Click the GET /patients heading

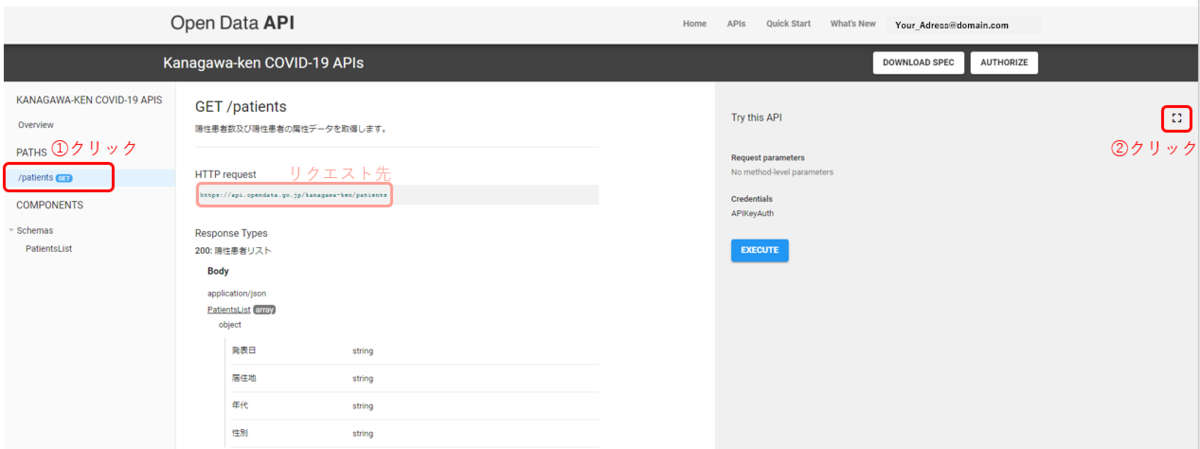click(x=241, y=107)
